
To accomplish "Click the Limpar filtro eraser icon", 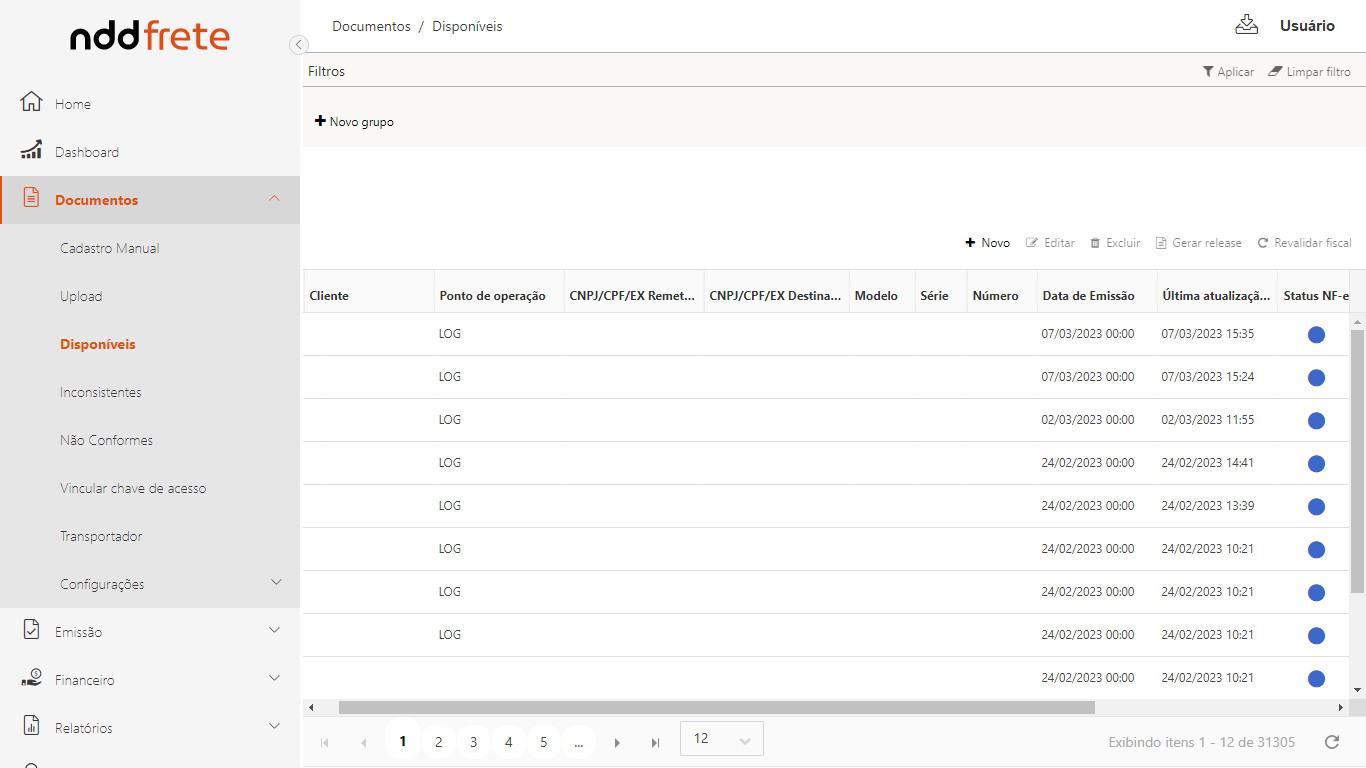I will (1275, 72).
